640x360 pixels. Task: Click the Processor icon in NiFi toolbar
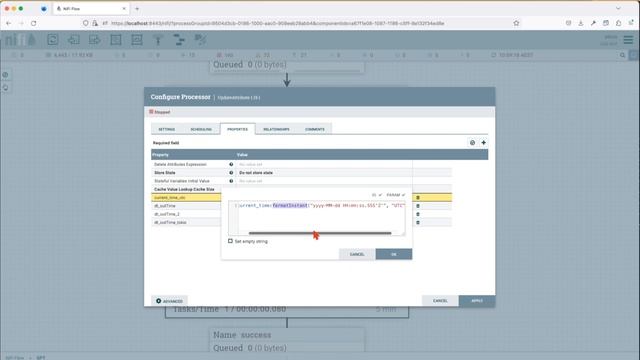tap(53, 40)
